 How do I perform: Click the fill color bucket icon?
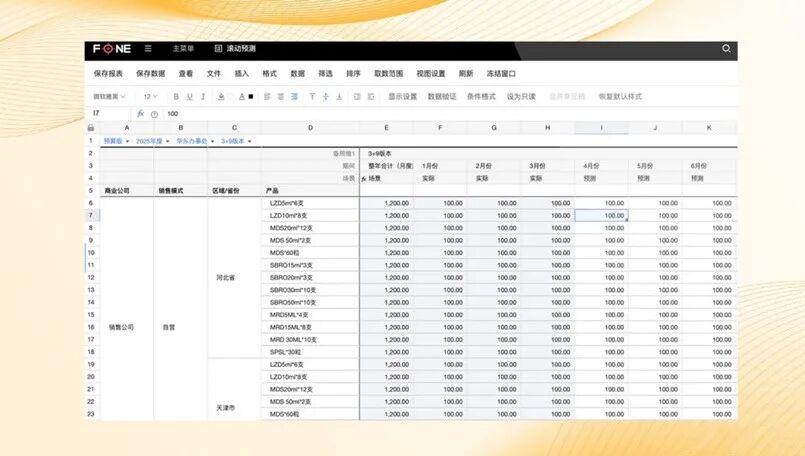(x=221, y=97)
